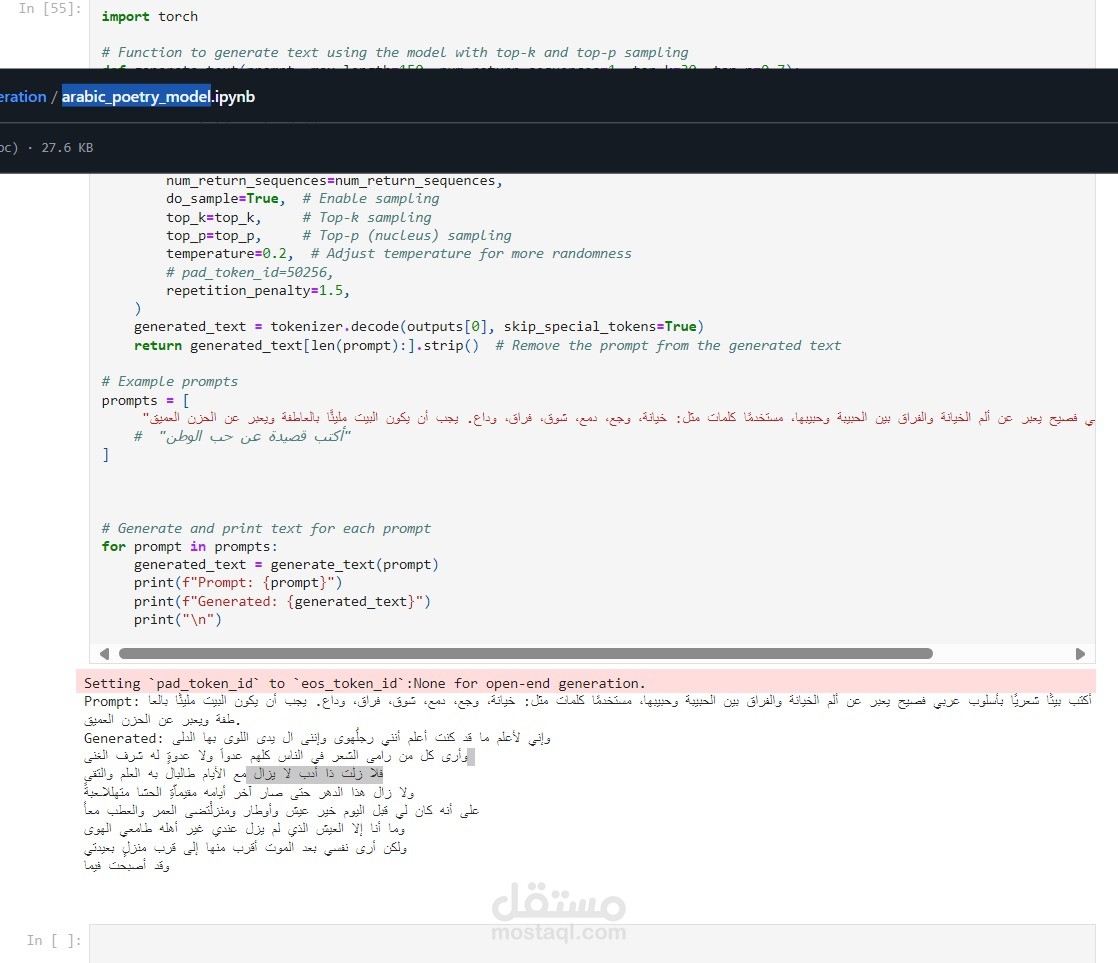Click the 'prompts = [' line

click(x=145, y=401)
